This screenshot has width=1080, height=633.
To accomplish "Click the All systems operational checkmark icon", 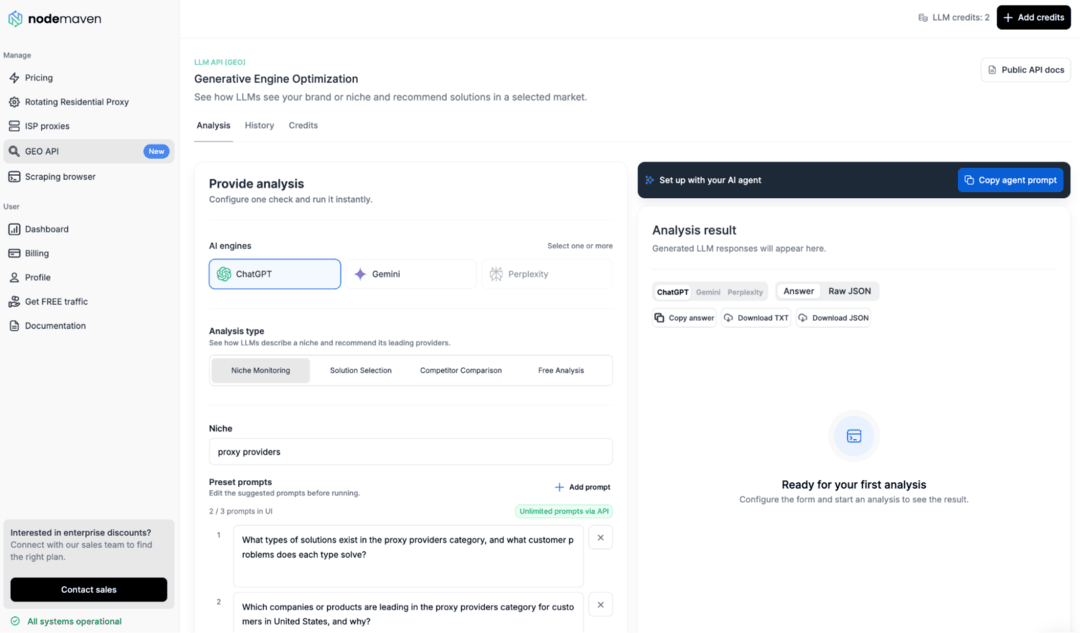I will tap(15, 621).
